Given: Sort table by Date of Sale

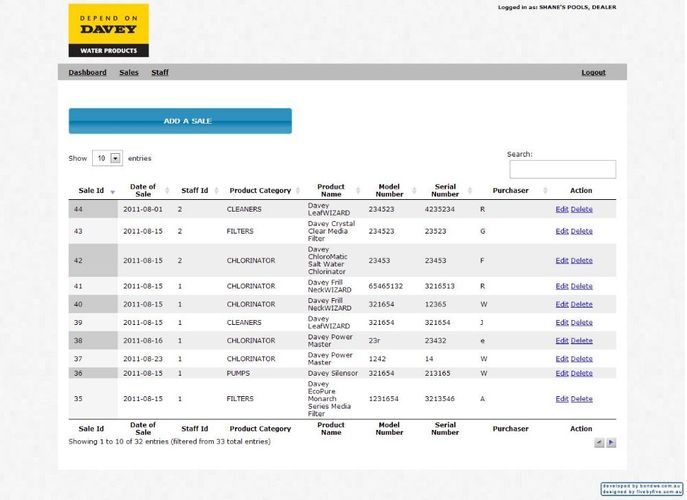Looking at the screenshot, I should click(x=143, y=190).
